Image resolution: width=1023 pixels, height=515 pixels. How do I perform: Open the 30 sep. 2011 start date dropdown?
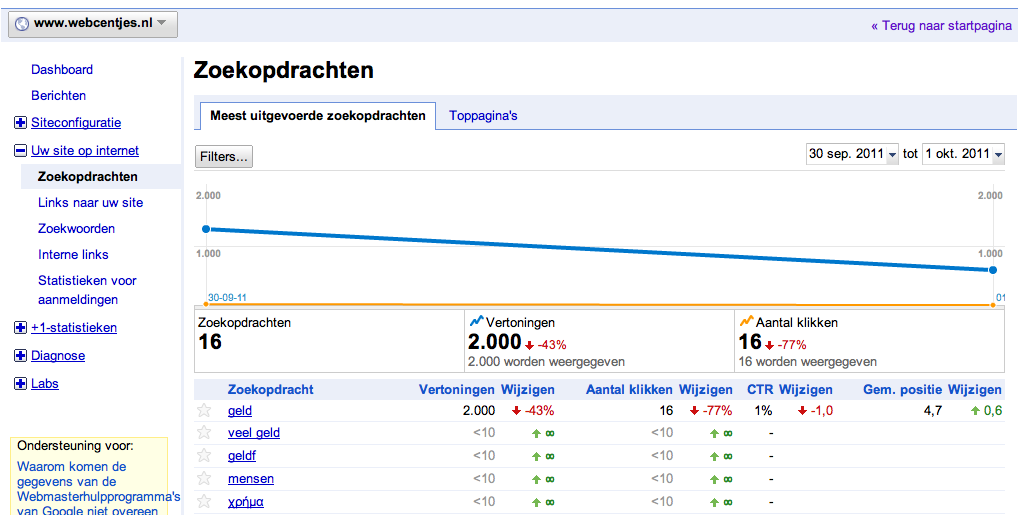(852, 154)
